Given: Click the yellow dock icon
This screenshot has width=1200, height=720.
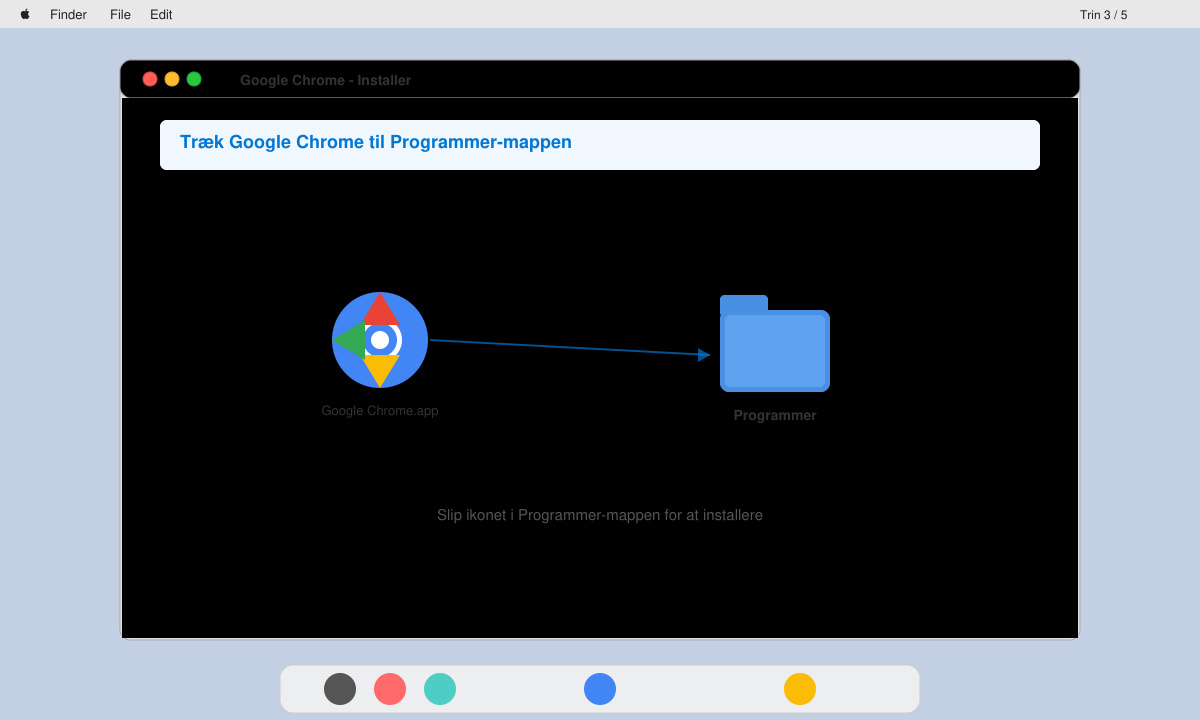Looking at the screenshot, I should [x=800, y=689].
